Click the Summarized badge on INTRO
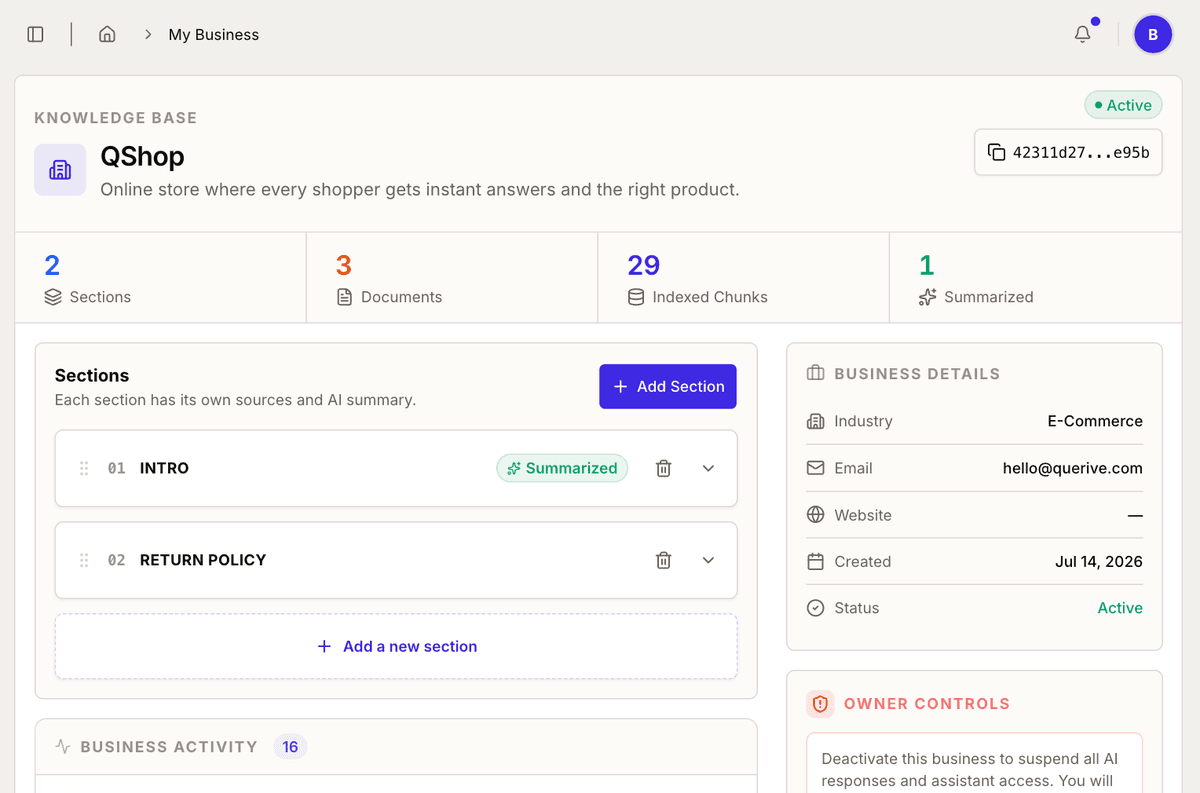This screenshot has height=793, width=1200. 562,468
